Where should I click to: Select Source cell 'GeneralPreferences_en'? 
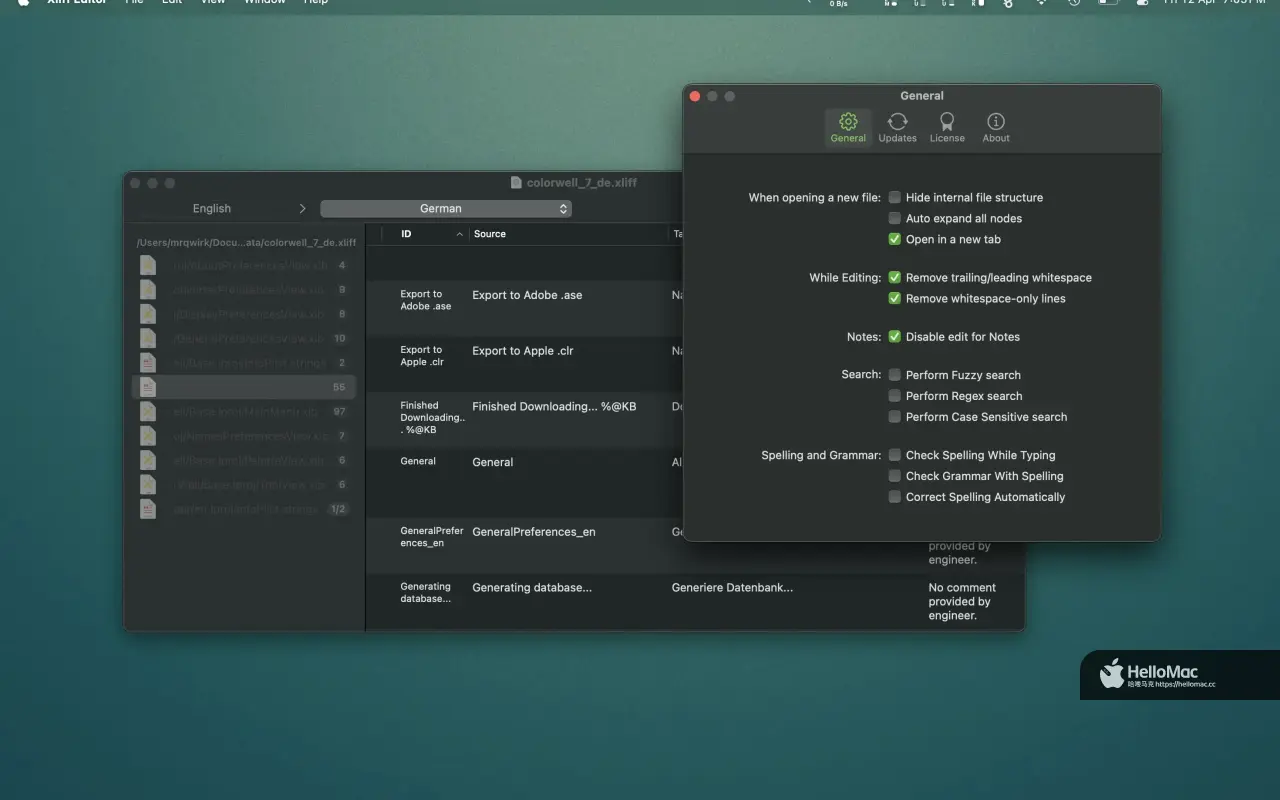pyautogui.click(x=534, y=532)
